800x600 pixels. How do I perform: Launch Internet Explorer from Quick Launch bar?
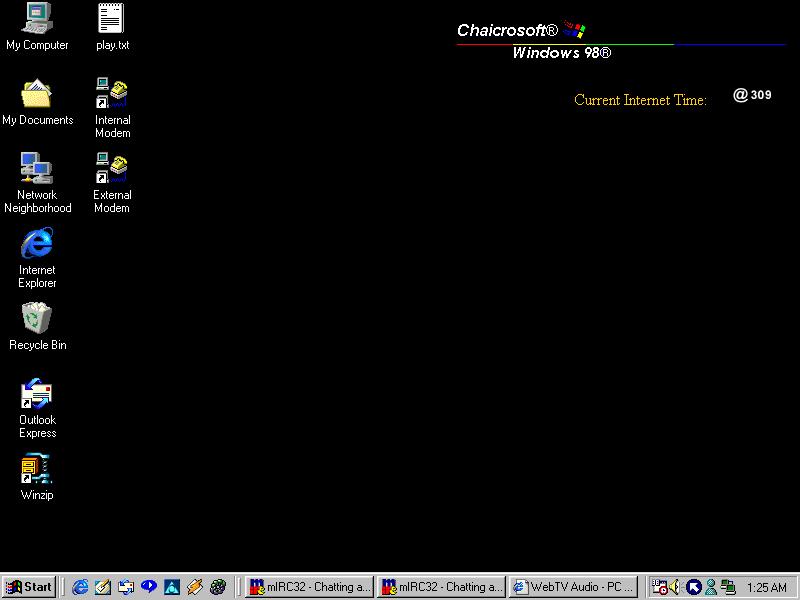[x=80, y=587]
